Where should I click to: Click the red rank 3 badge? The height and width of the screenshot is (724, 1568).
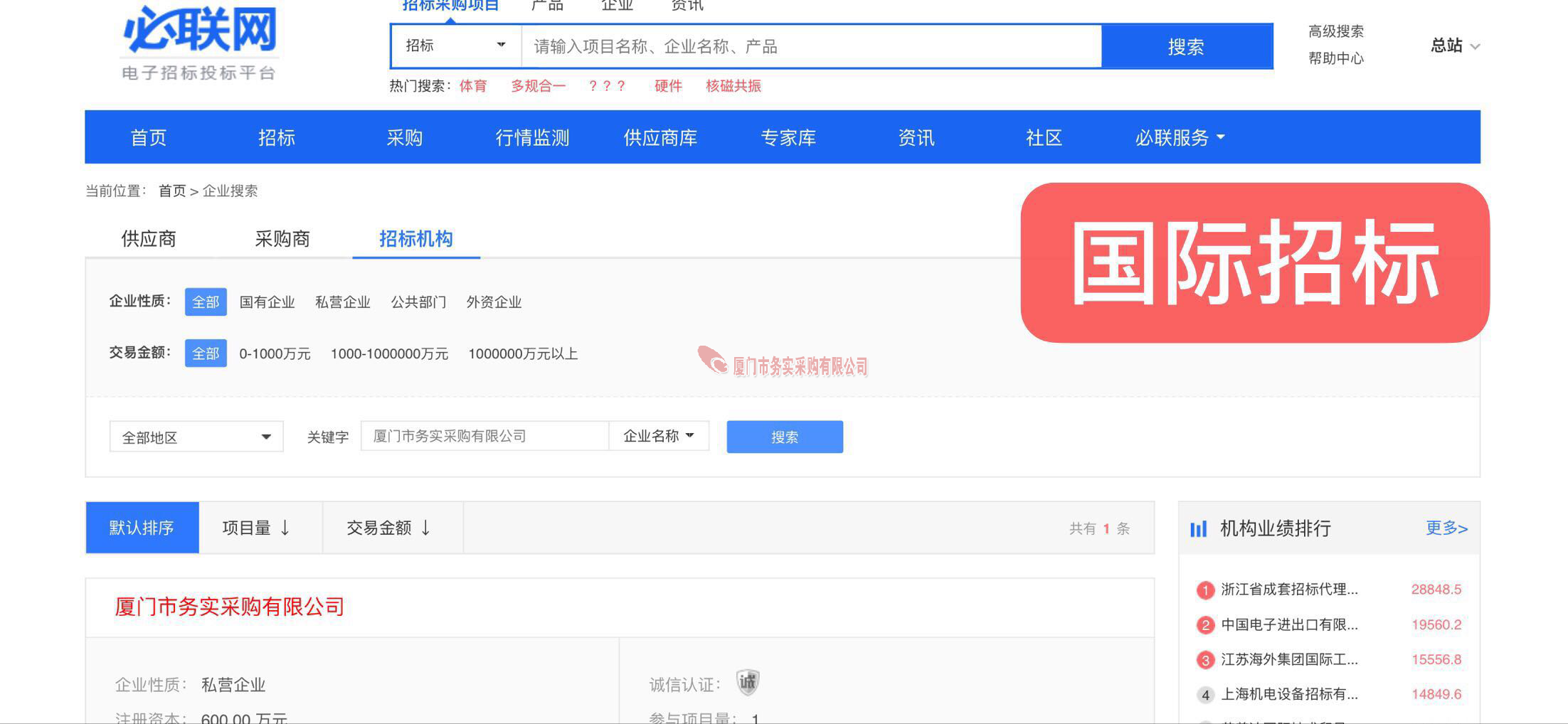click(1204, 660)
